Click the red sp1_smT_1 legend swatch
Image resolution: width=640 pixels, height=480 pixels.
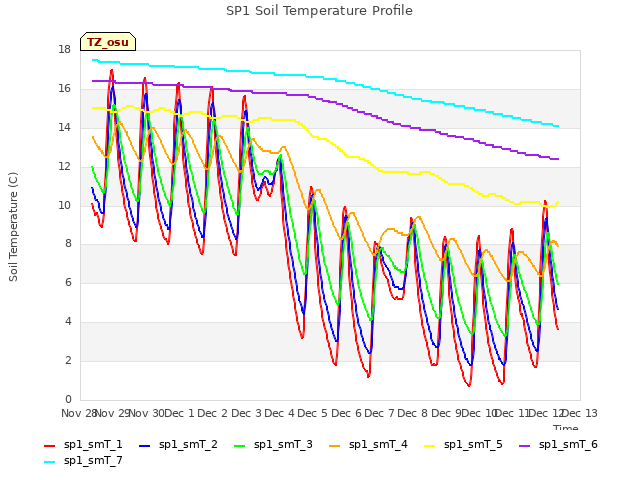pos(49,446)
